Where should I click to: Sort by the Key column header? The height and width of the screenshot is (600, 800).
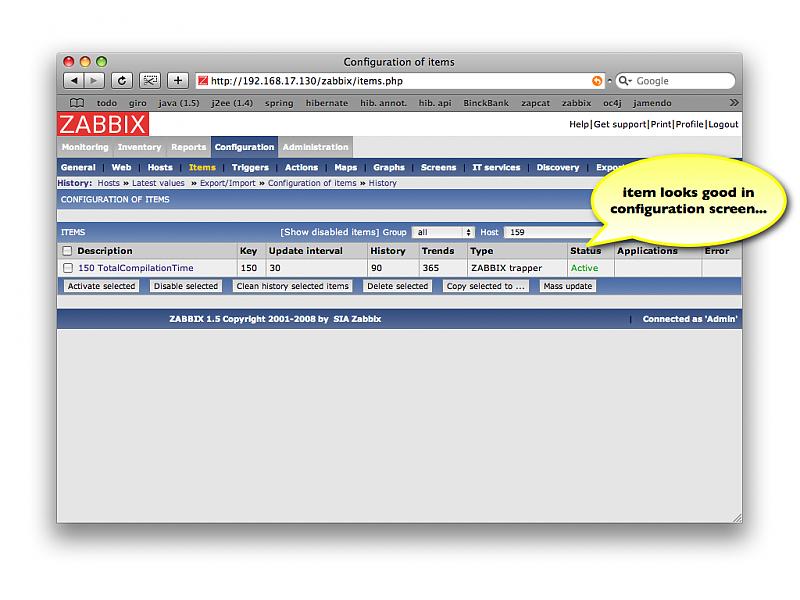(x=248, y=251)
